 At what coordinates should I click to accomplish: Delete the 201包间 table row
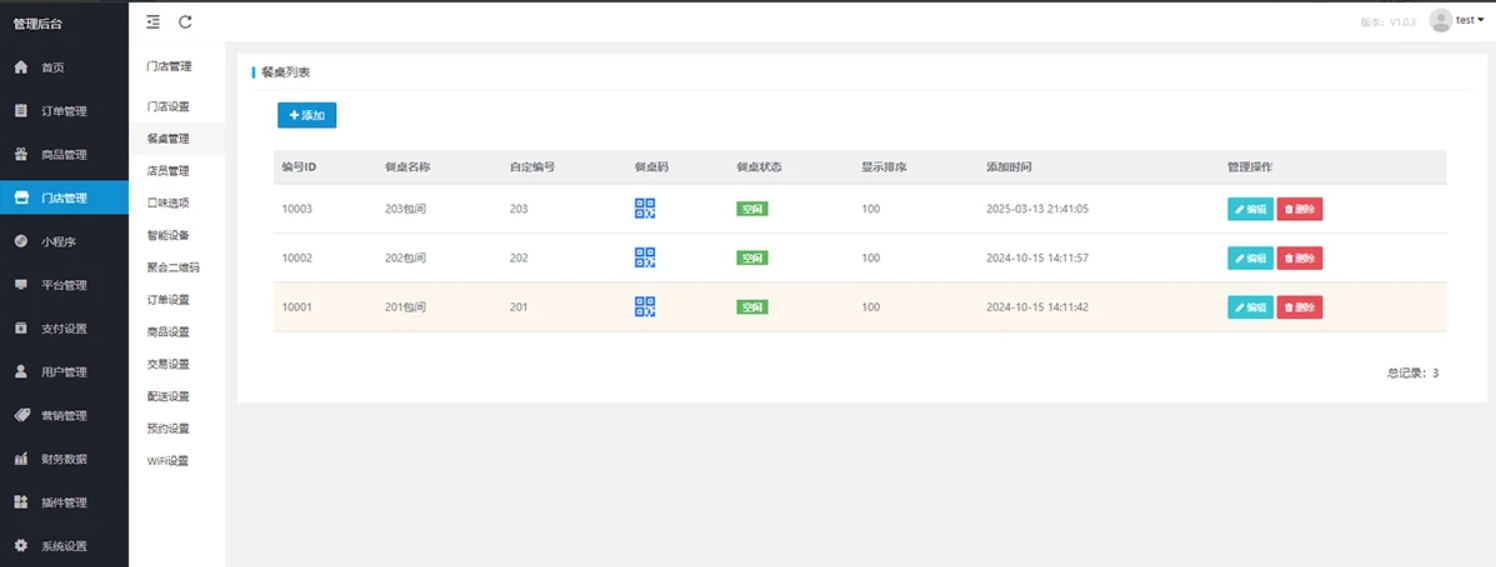pyautogui.click(x=1299, y=307)
